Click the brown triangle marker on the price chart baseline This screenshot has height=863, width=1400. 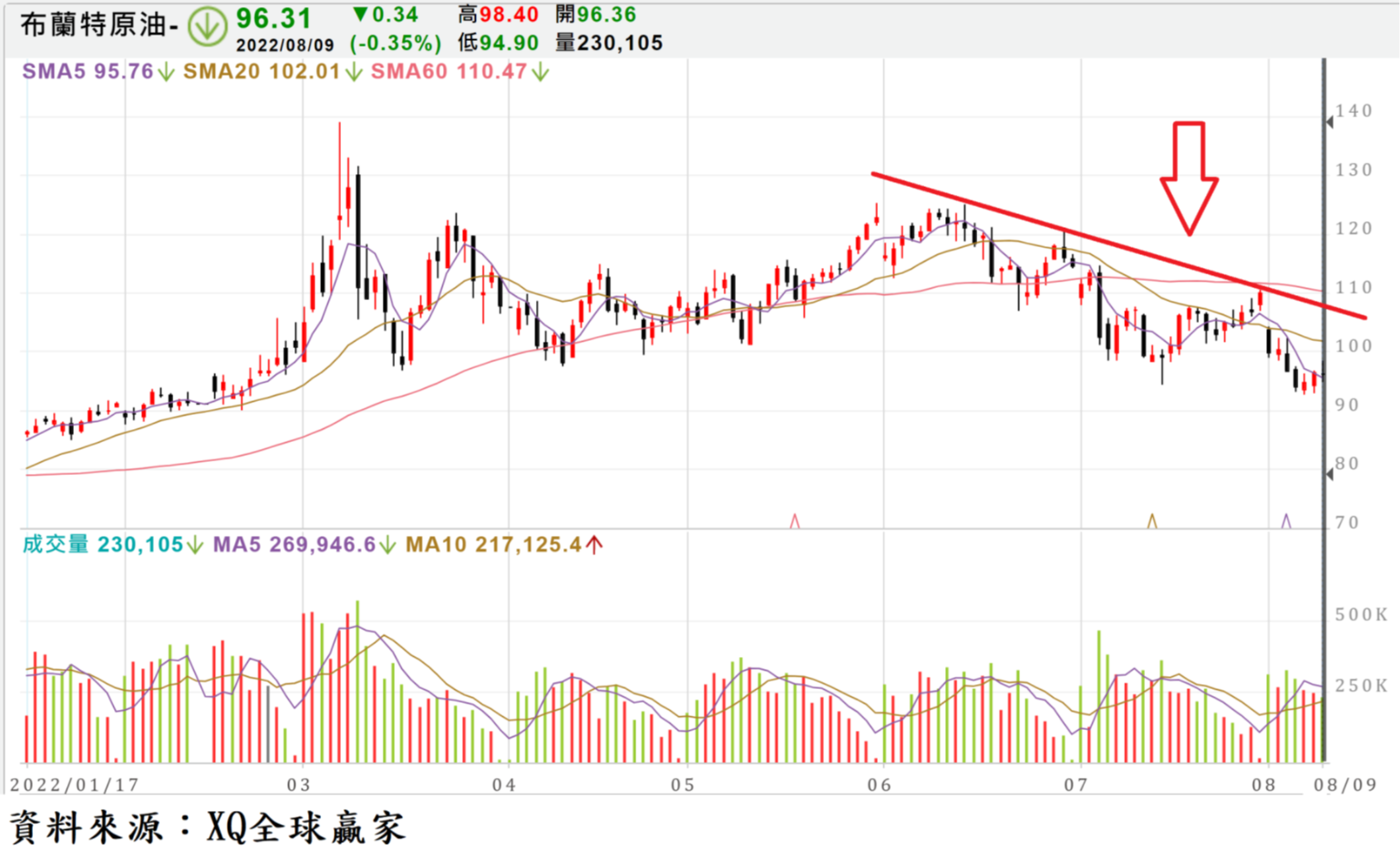(1151, 521)
